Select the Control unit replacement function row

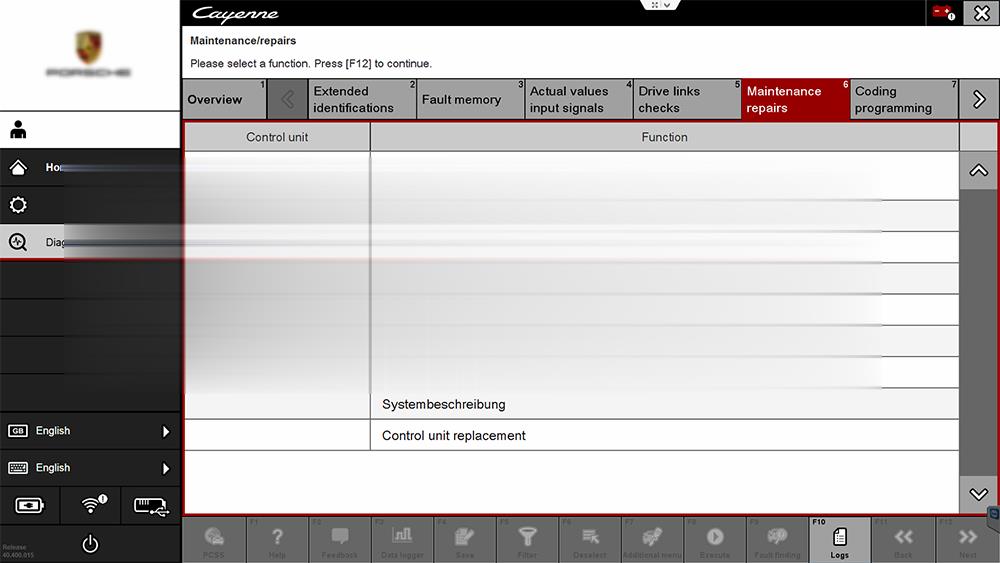point(571,435)
